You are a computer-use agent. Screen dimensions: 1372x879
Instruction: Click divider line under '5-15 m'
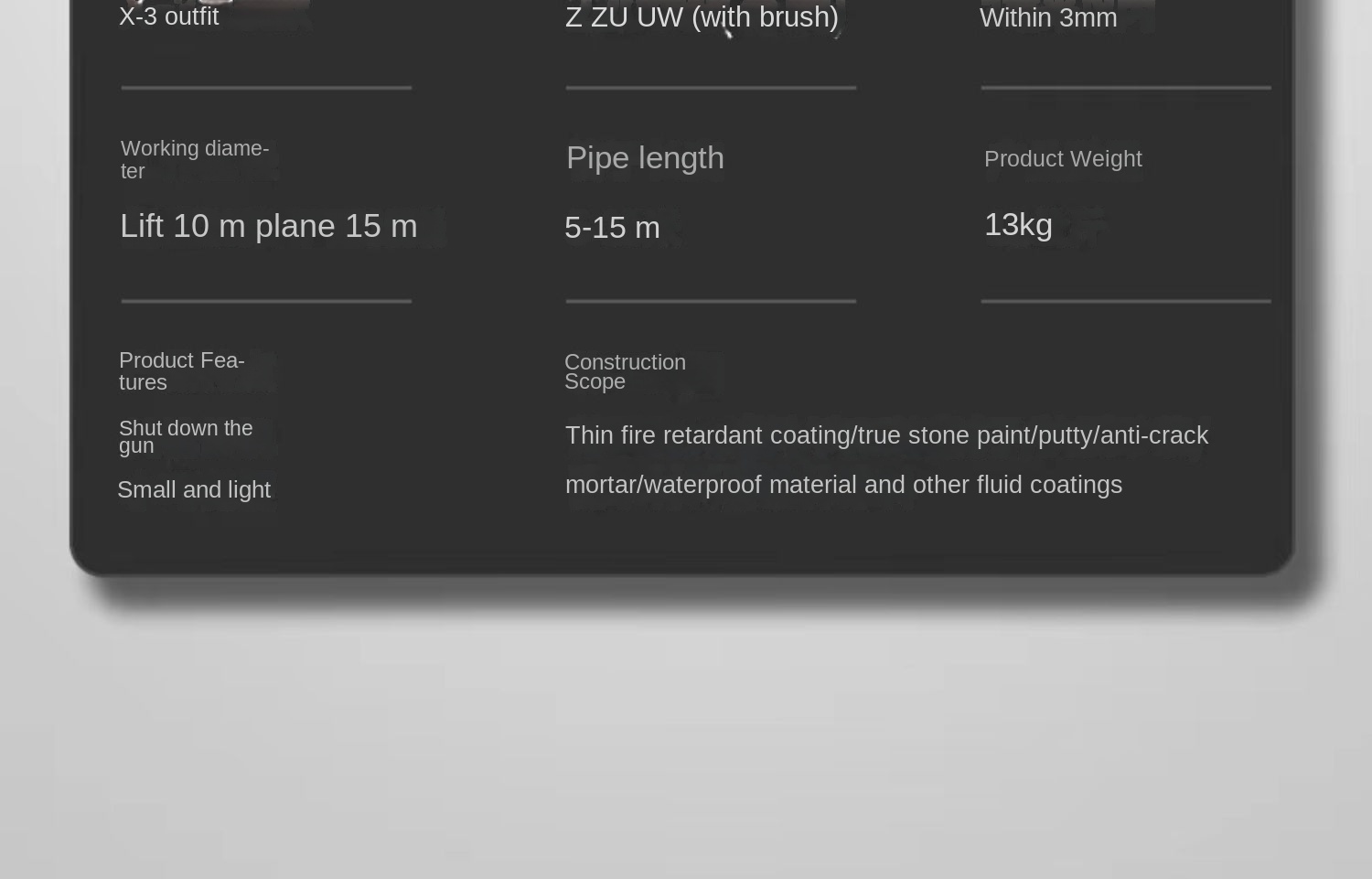[711, 301]
